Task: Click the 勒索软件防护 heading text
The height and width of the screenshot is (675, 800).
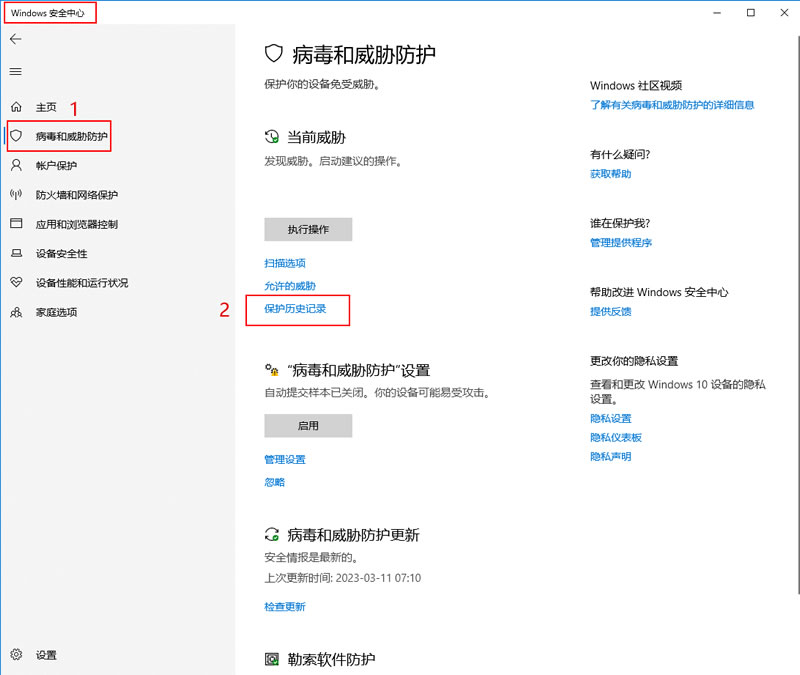Action: coord(331,659)
